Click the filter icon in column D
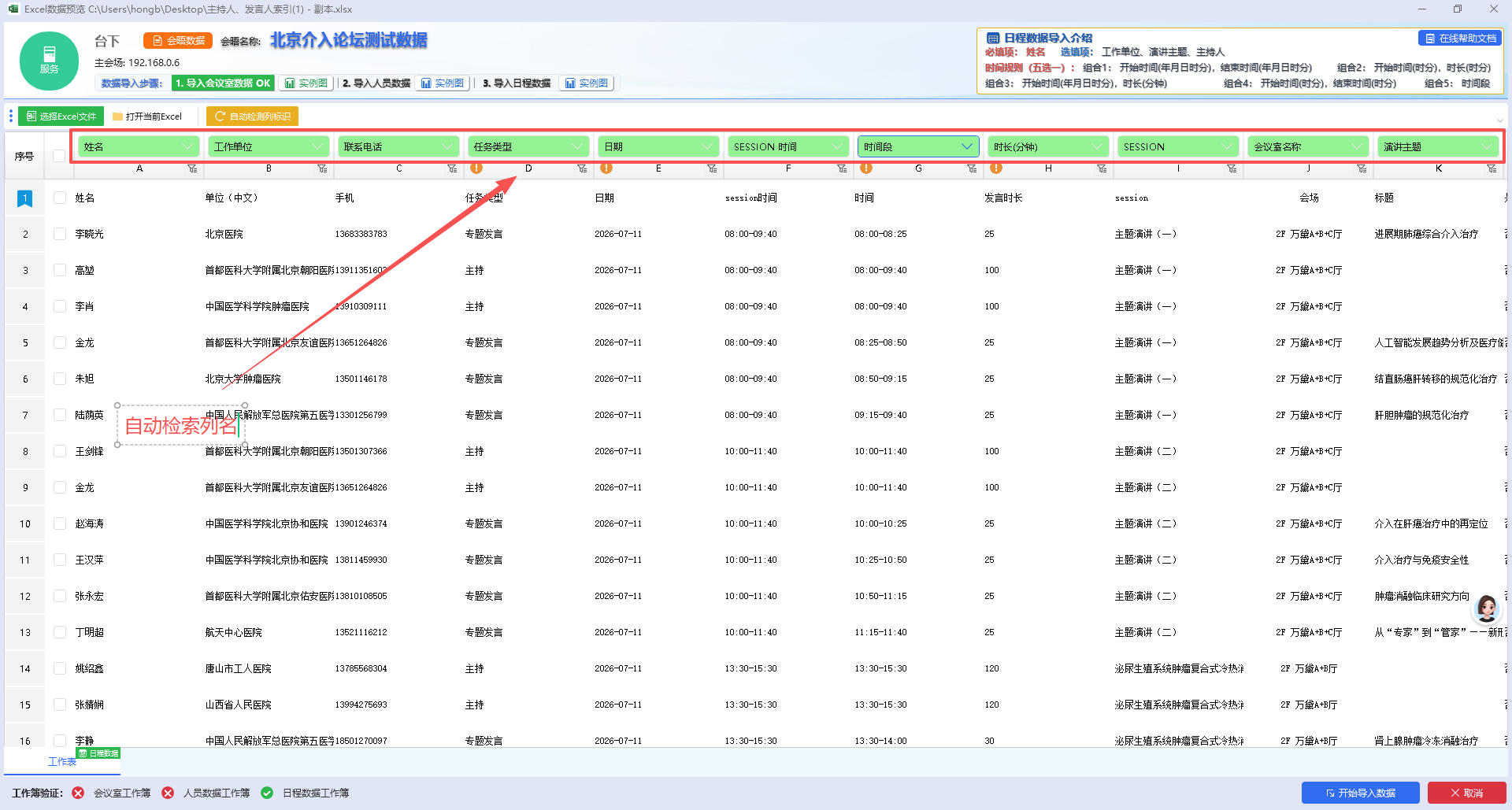Image resolution: width=1512 pixels, height=810 pixels. tap(582, 168)
